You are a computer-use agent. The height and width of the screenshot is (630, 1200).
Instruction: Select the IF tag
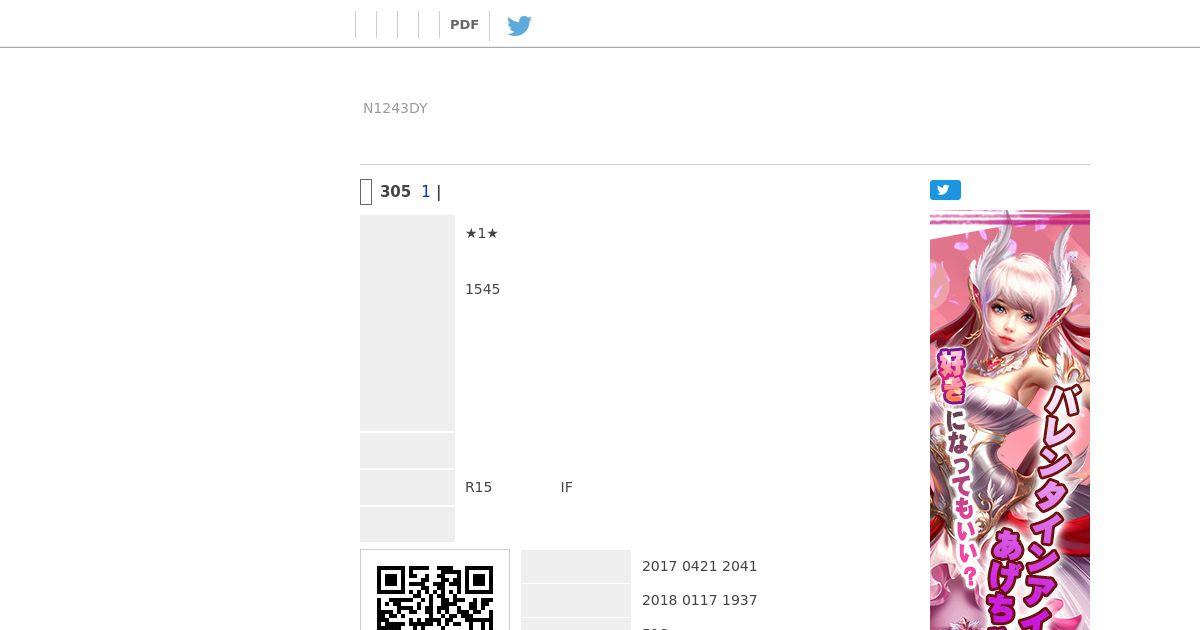(566, 487)
